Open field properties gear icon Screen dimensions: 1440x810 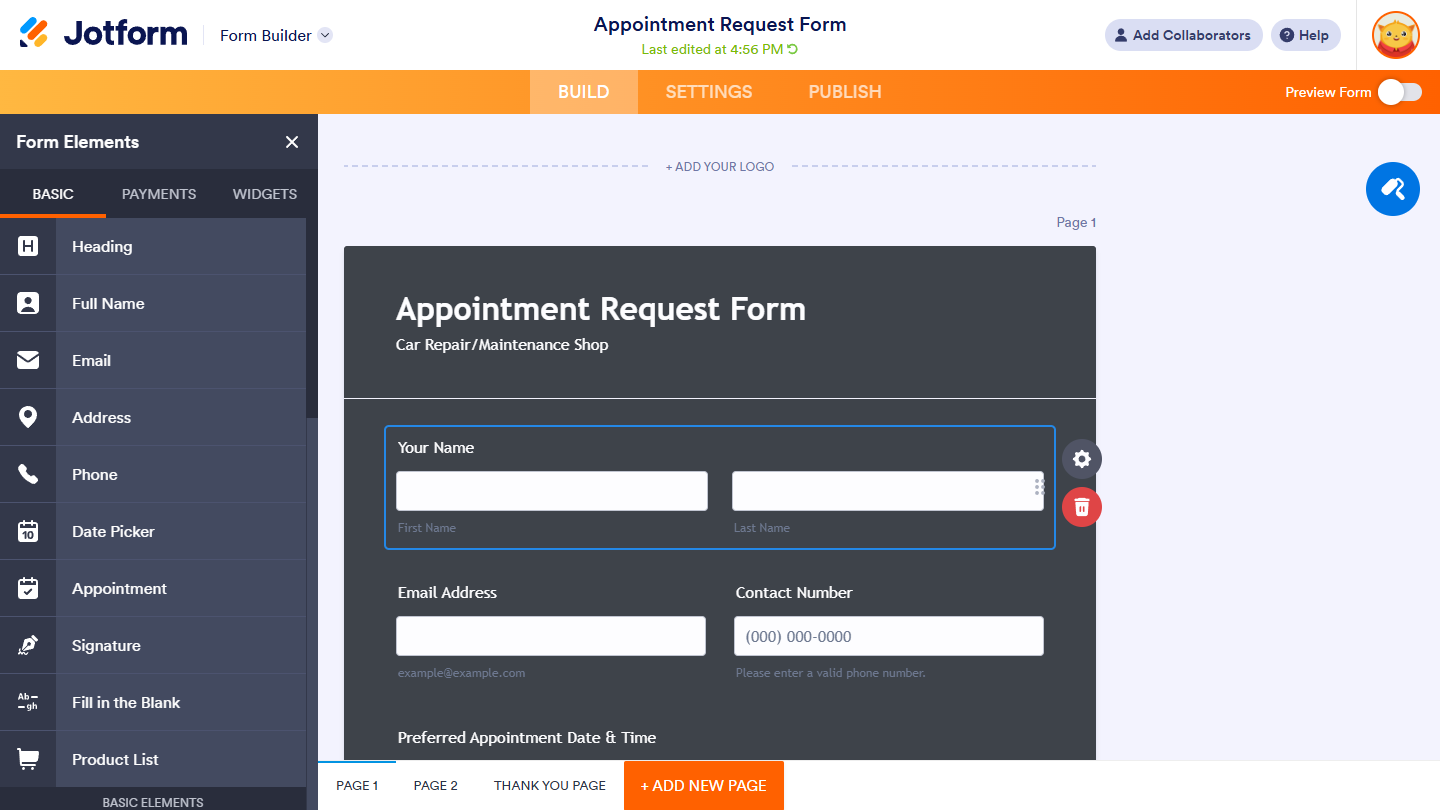1081,459
